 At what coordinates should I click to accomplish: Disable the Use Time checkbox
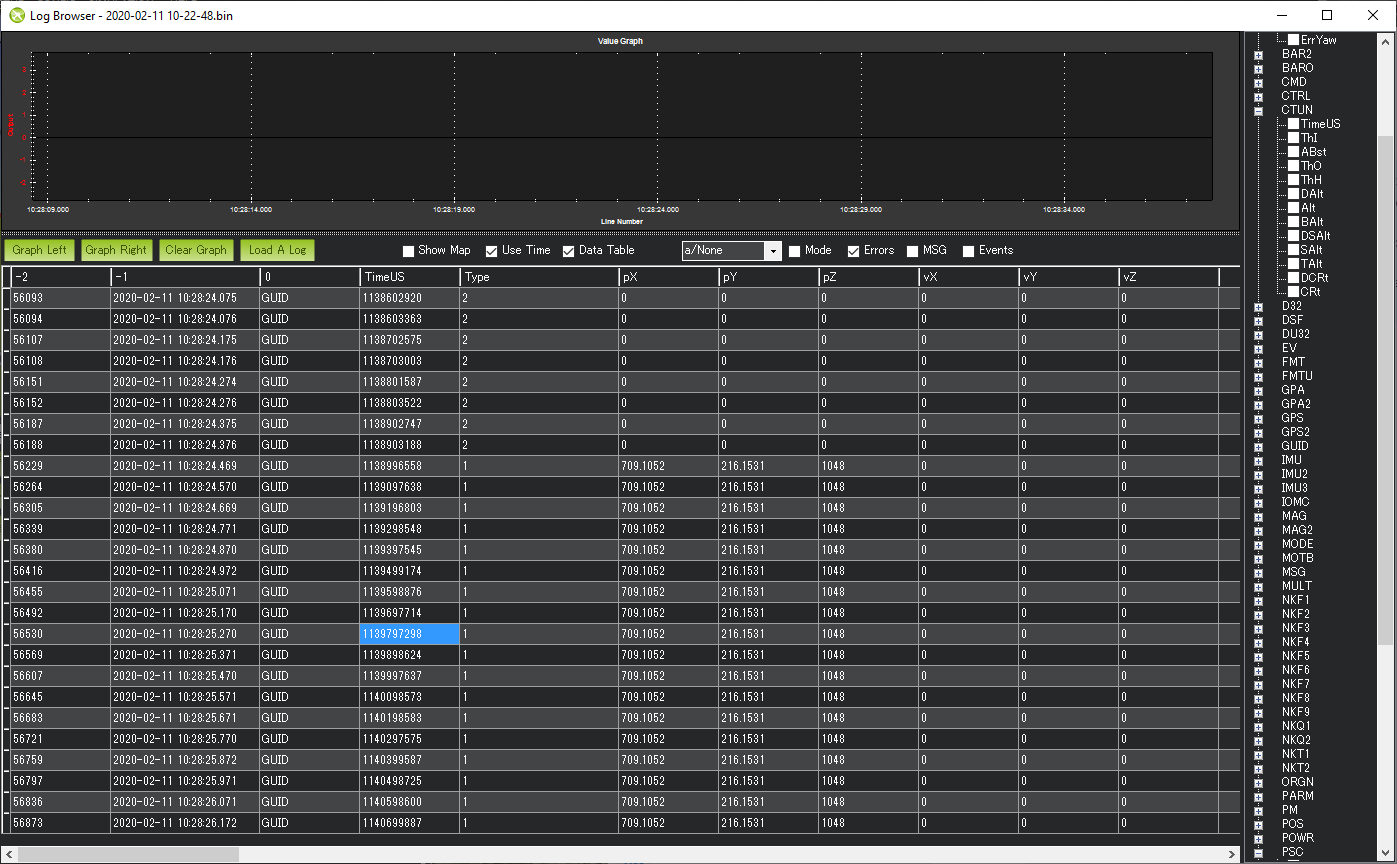pos(490,250)
